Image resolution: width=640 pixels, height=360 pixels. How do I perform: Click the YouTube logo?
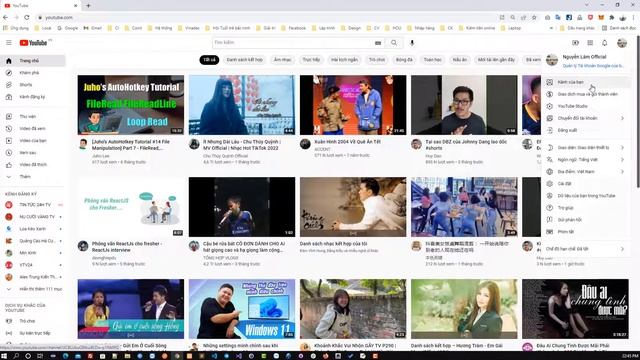[x=33, y=42]
